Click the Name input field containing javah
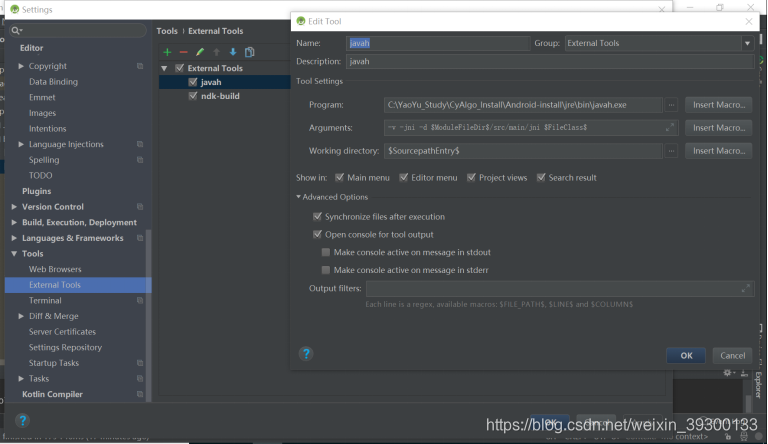The width and height of the screenshot is (768, 444). [438, 43]
